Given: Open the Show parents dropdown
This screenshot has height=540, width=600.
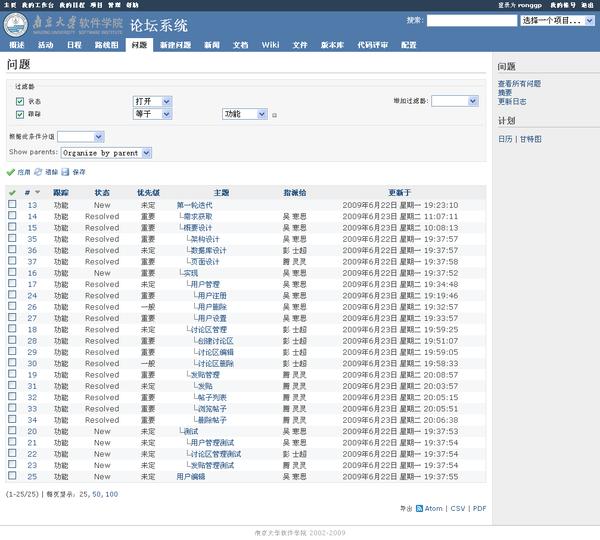Looking at the screenshot, I should 106,153.
